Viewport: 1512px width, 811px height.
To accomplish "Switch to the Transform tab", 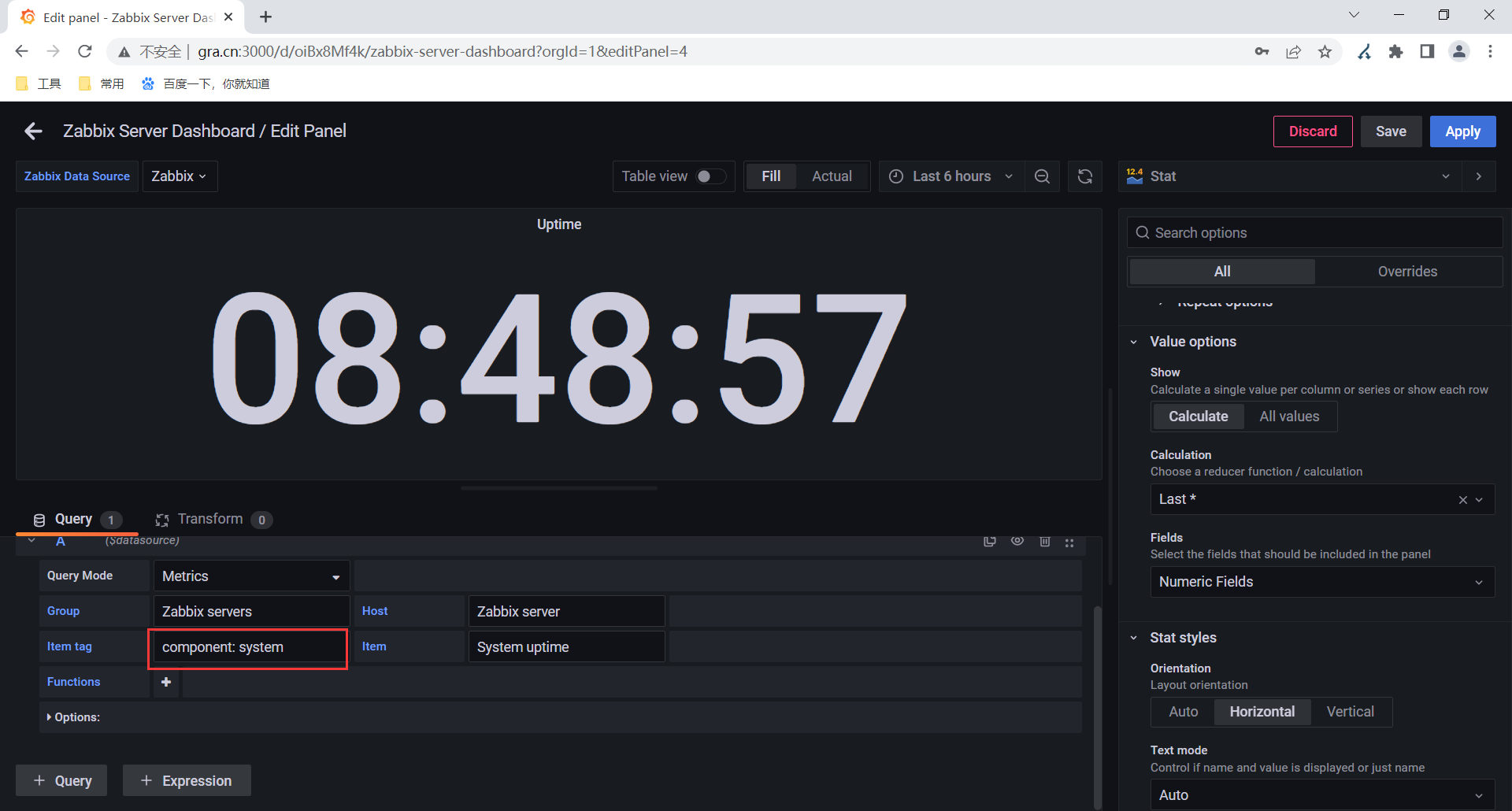I will (x=213, y=520).
